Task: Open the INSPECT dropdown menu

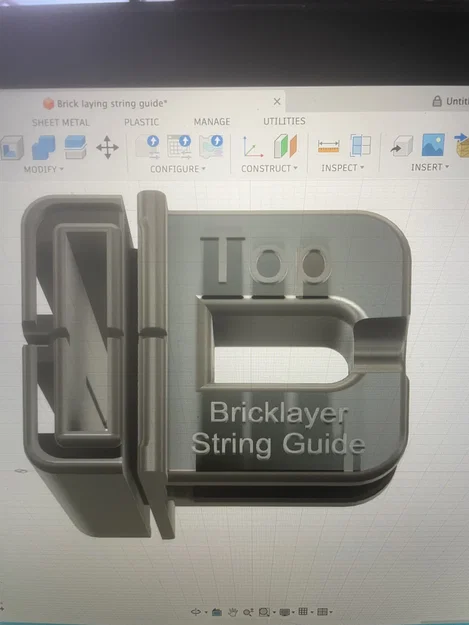Action: pos(343,168)
